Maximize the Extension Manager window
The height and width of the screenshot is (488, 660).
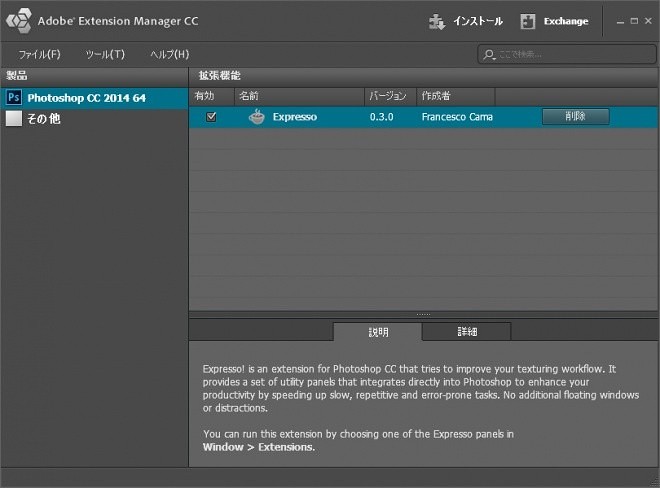634,21
